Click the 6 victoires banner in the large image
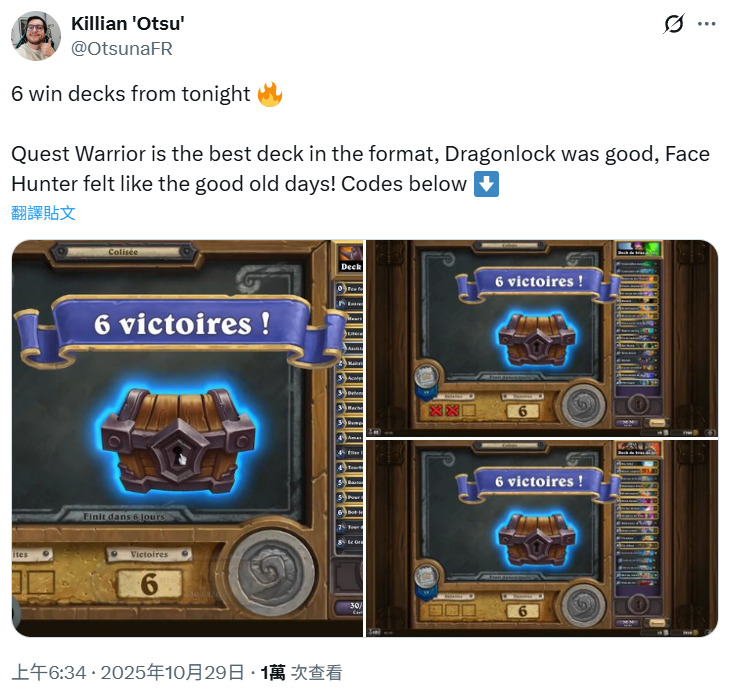 pyautogui.click(x=181, y=327)
